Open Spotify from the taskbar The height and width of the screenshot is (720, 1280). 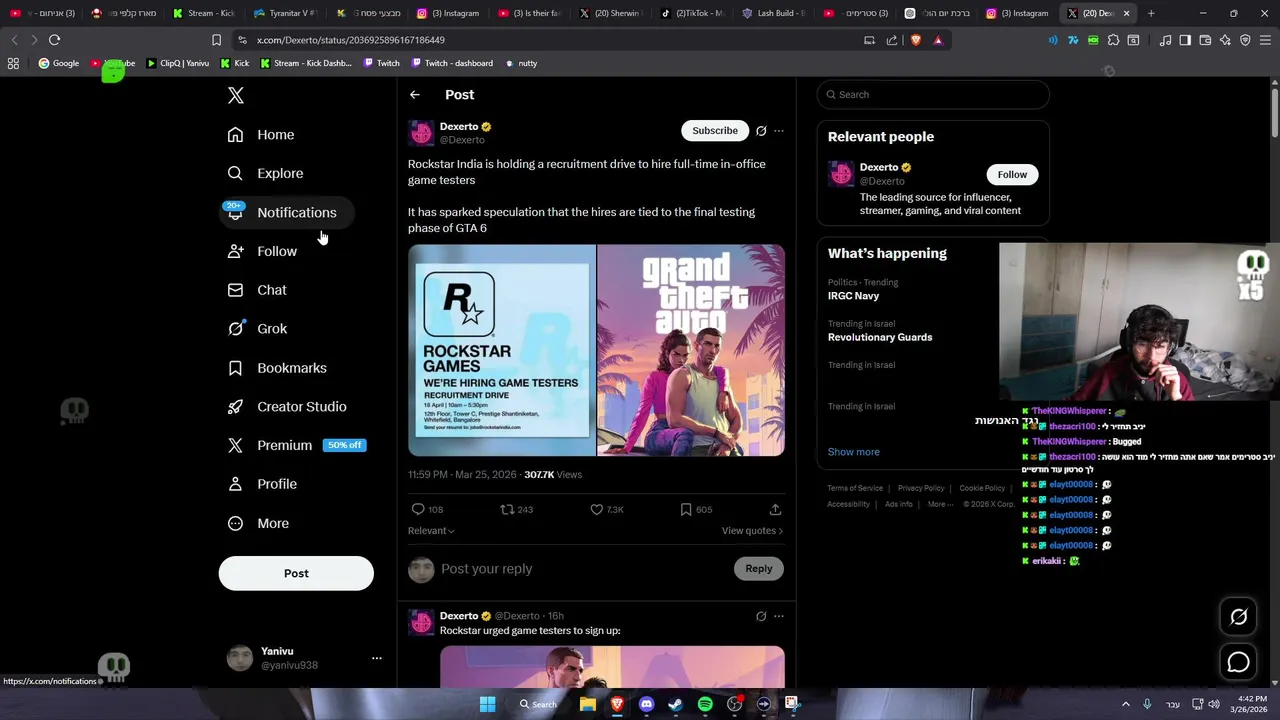coord(705,704)
